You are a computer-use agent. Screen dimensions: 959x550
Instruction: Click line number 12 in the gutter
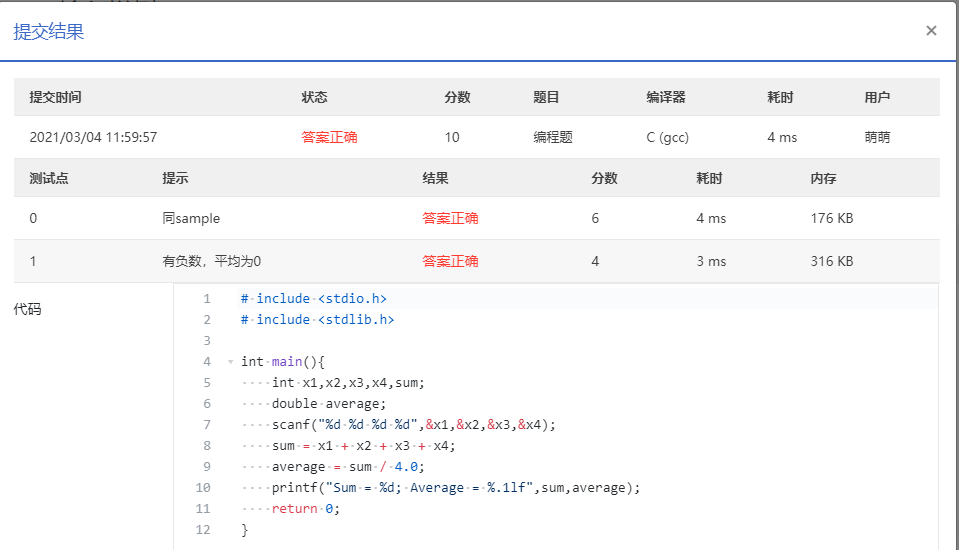tap(203, 530)
